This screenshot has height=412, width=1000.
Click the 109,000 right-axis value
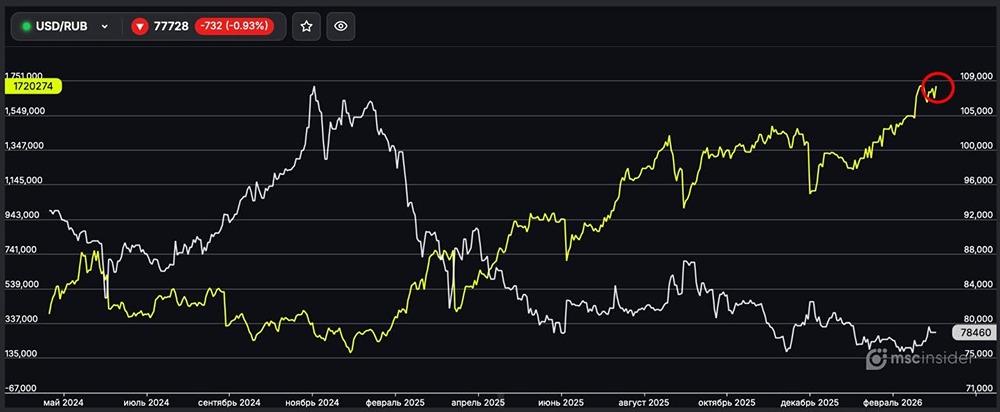coord(976,76)
